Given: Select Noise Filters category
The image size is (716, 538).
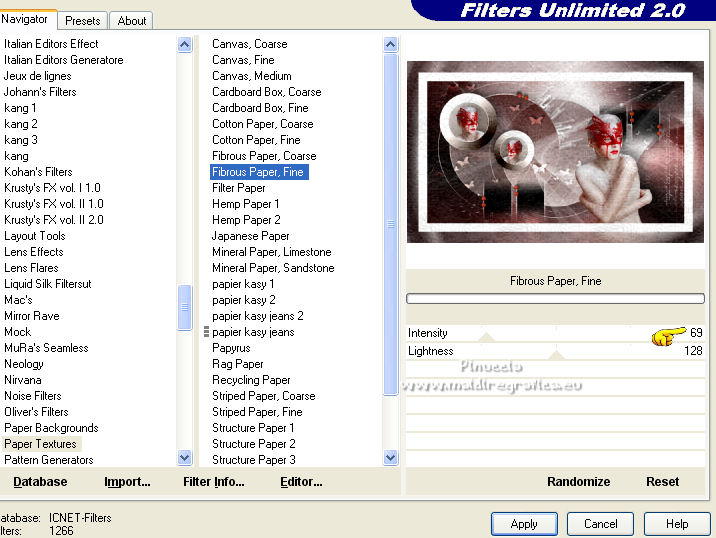Looking at the screenshot, I should pos(33,396).
